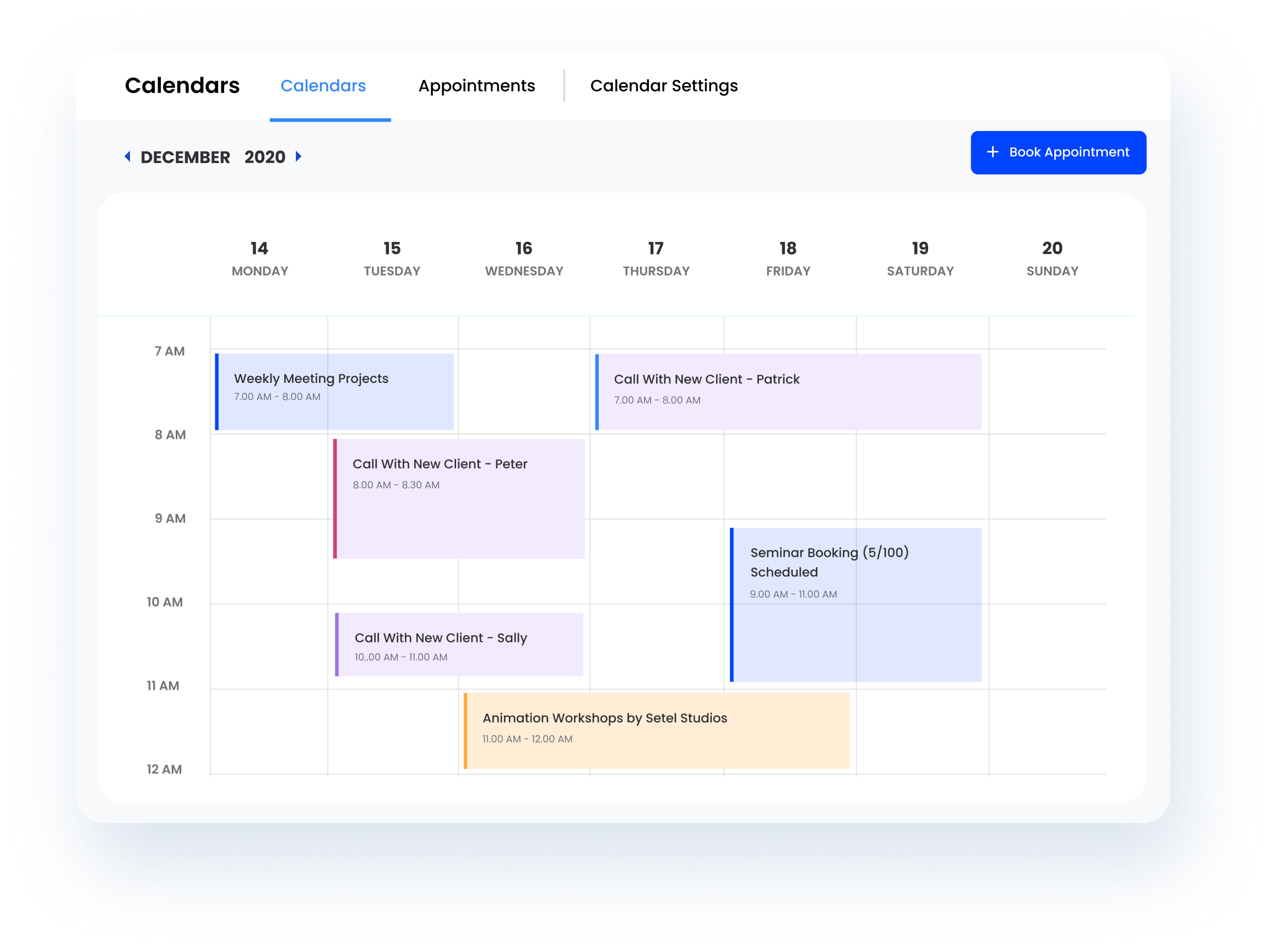
Task: Go to previous month arrow
Action: tap(127, 156)
